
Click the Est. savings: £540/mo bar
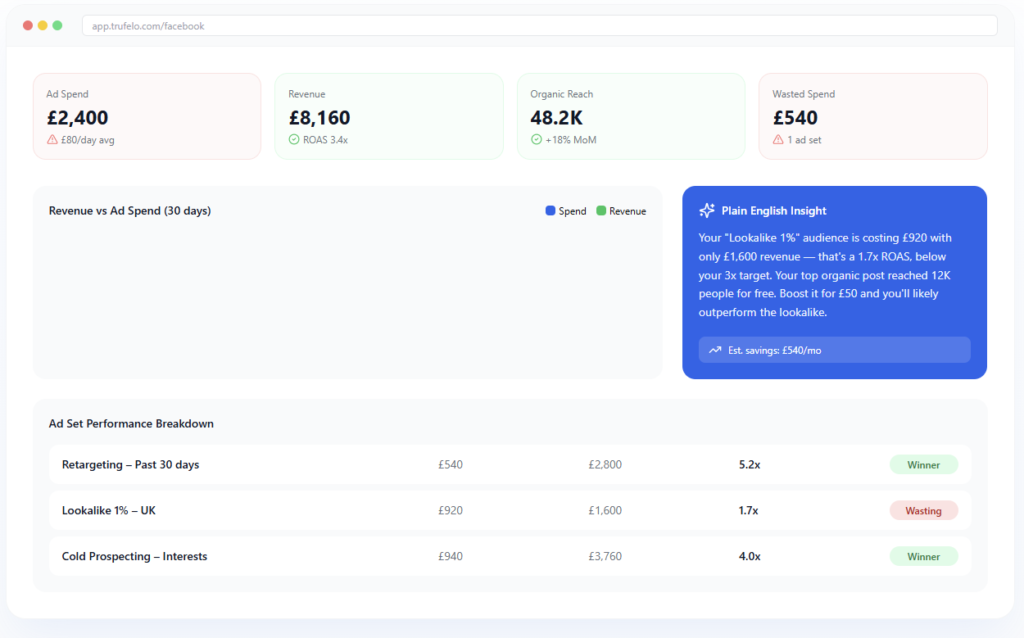coord(834,350)
